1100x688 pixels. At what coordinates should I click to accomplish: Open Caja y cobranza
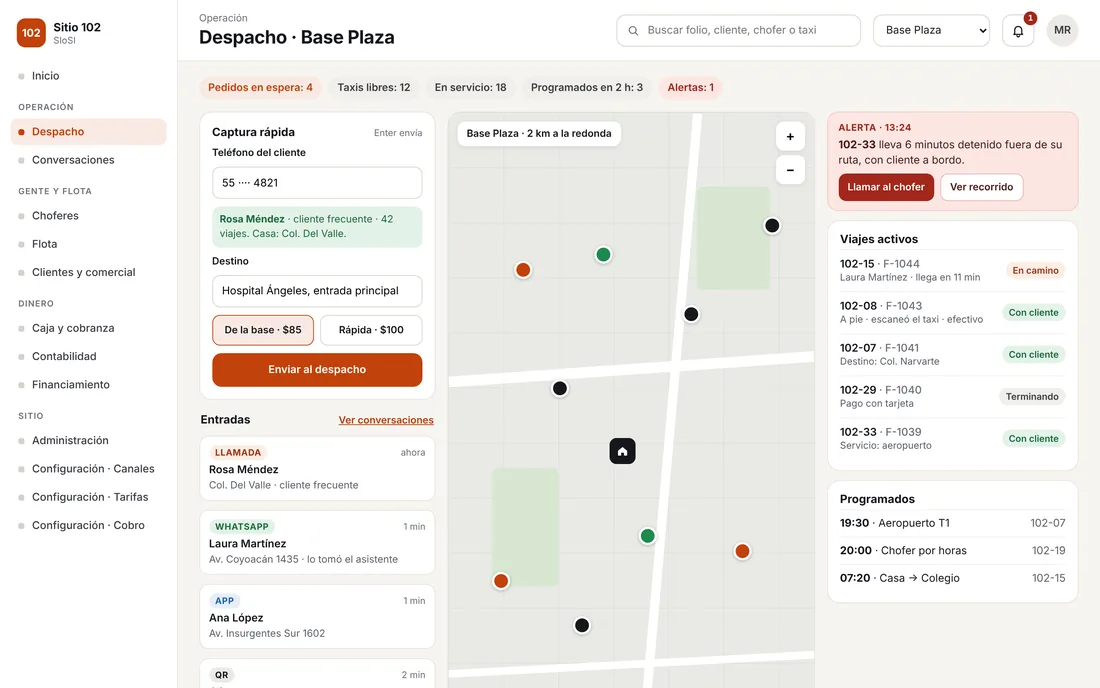pos(88,328)
